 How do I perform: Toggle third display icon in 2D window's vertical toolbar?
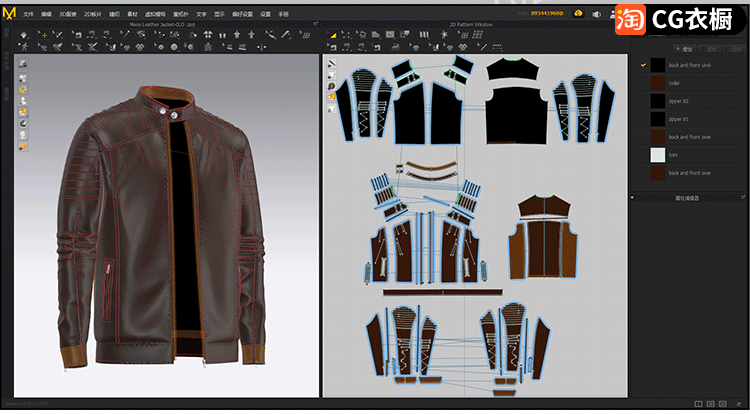pyautogui.click(x=330, y=87)
